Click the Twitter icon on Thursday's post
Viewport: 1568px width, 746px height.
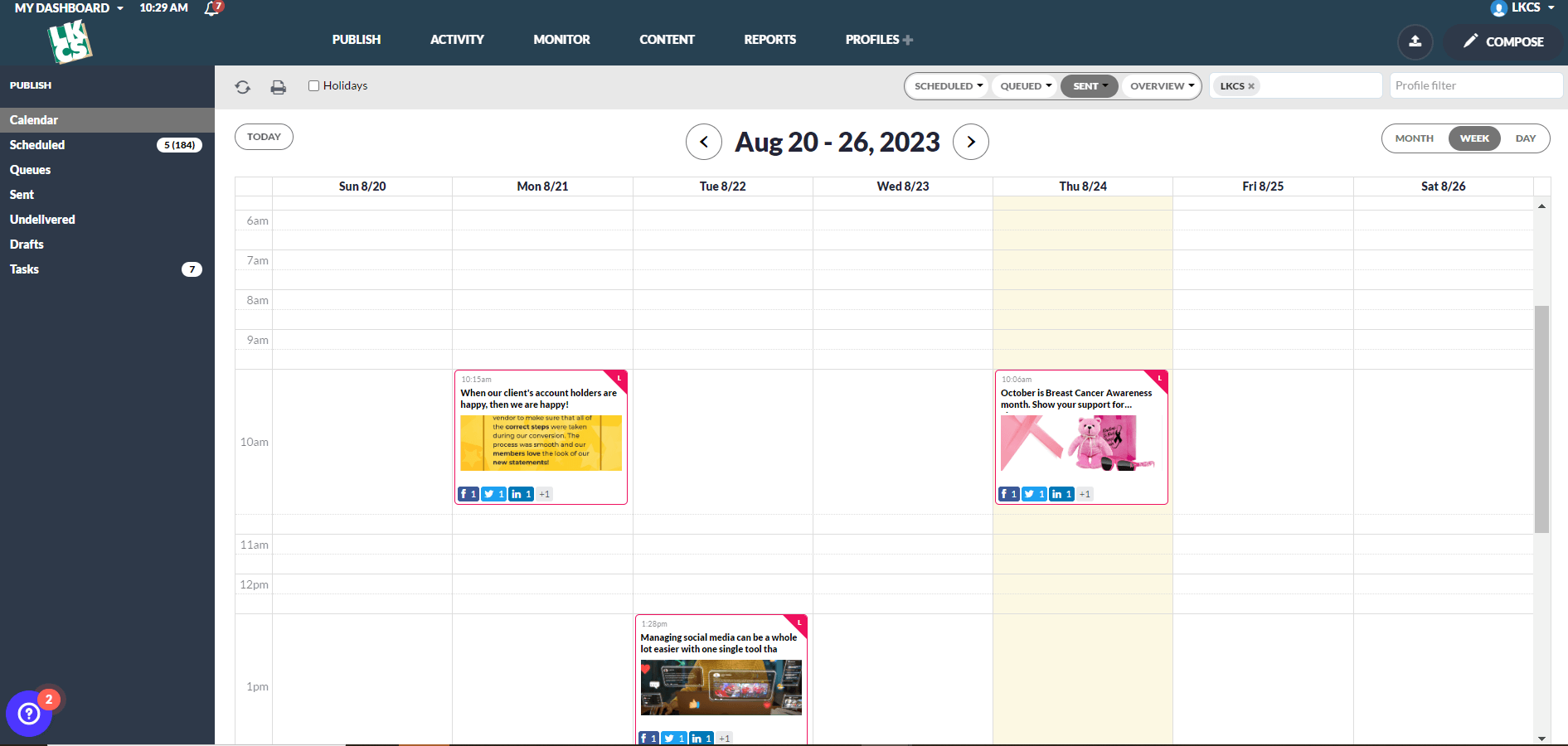point(1033,493)
